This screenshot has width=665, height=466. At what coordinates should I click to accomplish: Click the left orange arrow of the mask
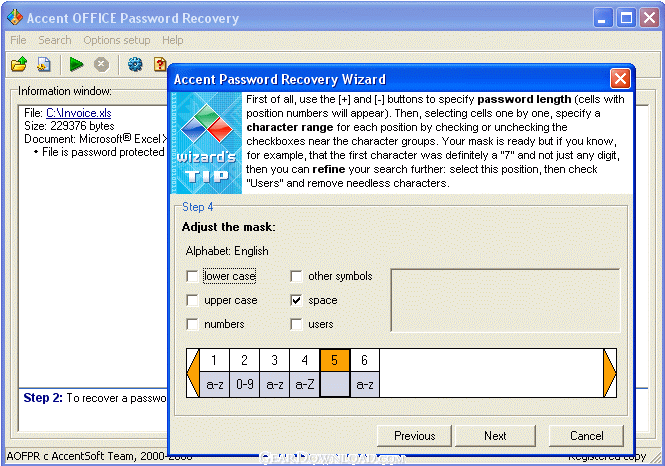(193, 373)
